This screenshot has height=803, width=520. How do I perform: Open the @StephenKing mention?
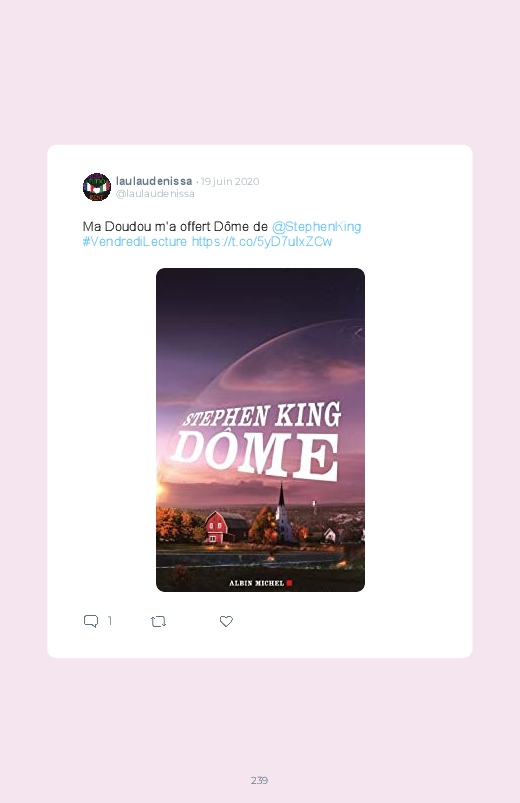[316, 226]
